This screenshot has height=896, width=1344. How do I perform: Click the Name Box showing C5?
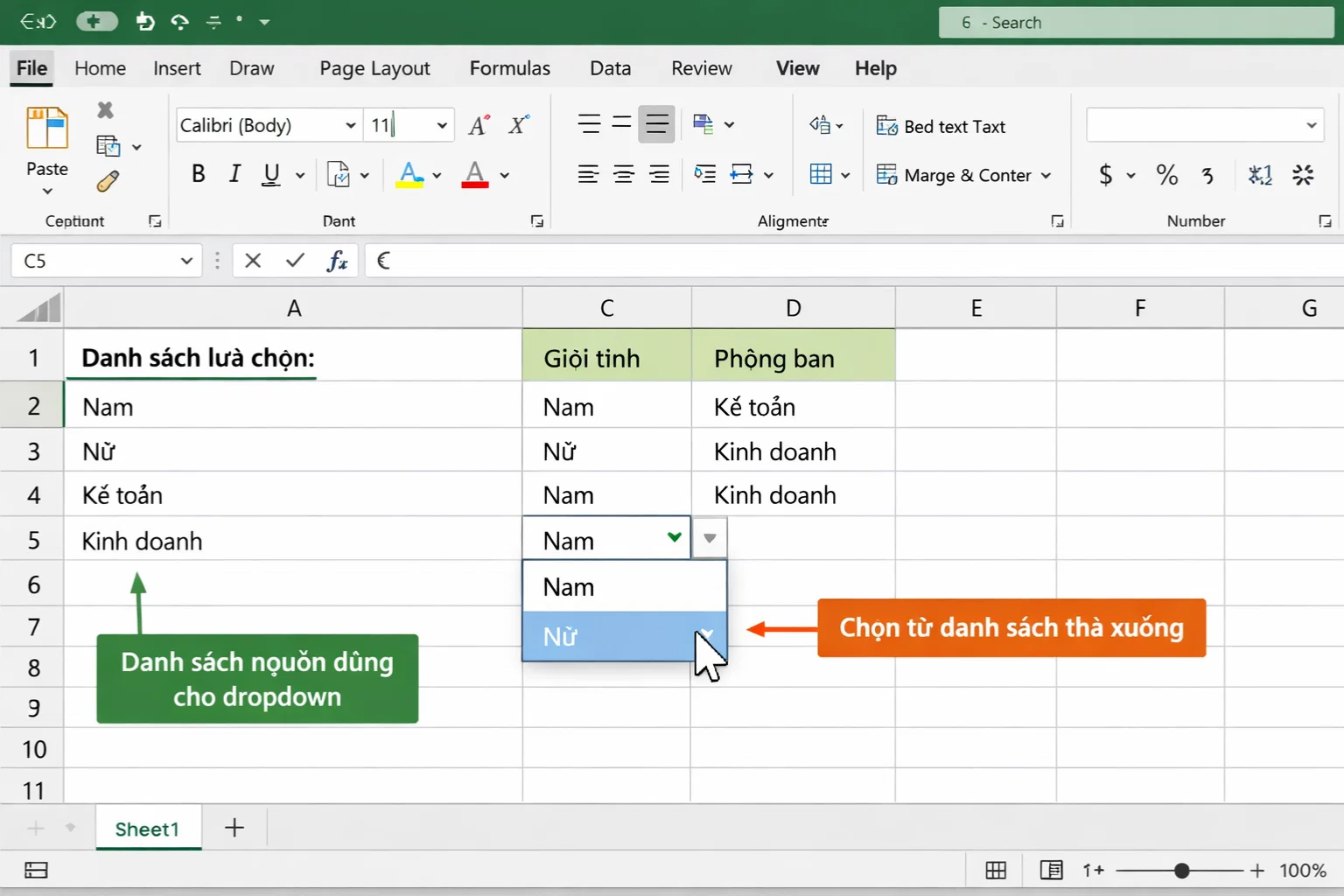[x=96, y=260]
